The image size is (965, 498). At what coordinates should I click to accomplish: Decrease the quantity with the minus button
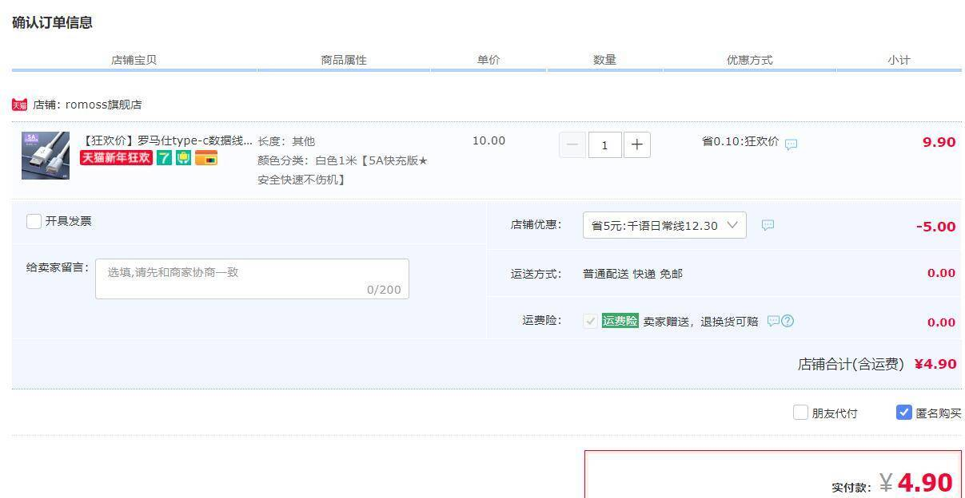click(x=572, y=145)
